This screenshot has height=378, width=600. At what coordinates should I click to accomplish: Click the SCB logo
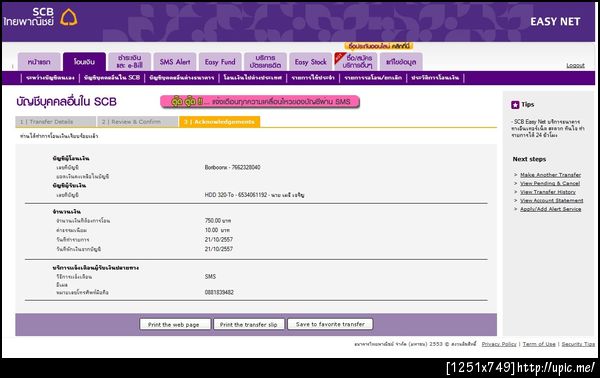pyautogui.click(x=41, y=18)
